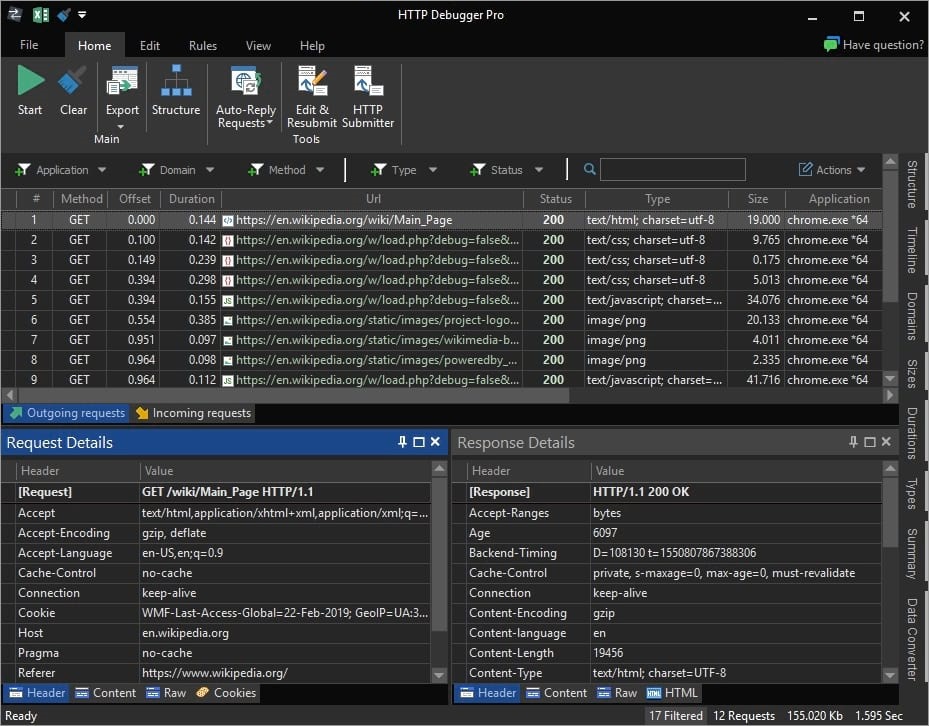Switch to the View ribbon tab
The image size is (929, 726).
(258, 46)
